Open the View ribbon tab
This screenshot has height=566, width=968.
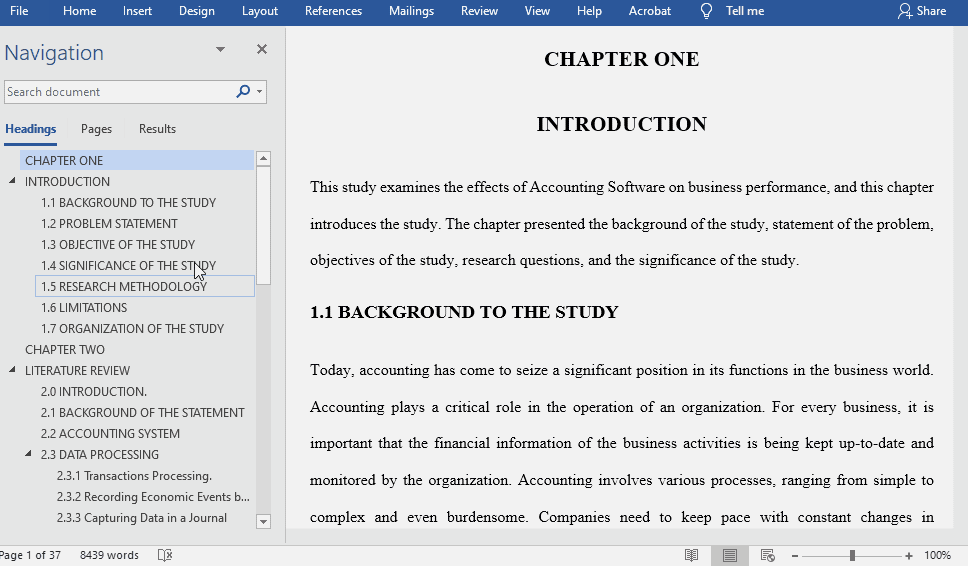pyautogui.click(x=537, y=11)
